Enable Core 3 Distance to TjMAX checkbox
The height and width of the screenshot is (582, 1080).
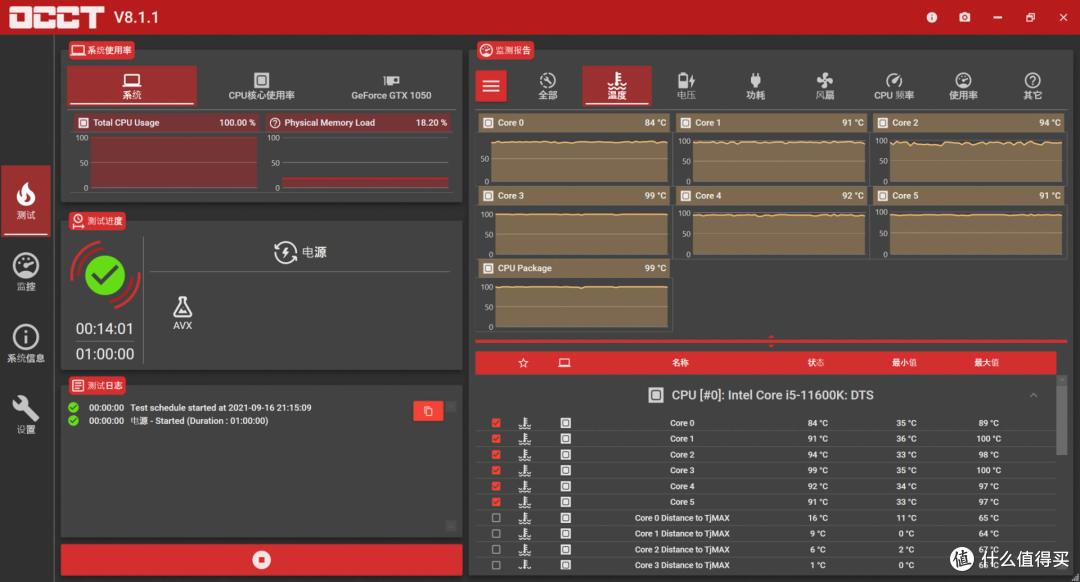(496, 565)
